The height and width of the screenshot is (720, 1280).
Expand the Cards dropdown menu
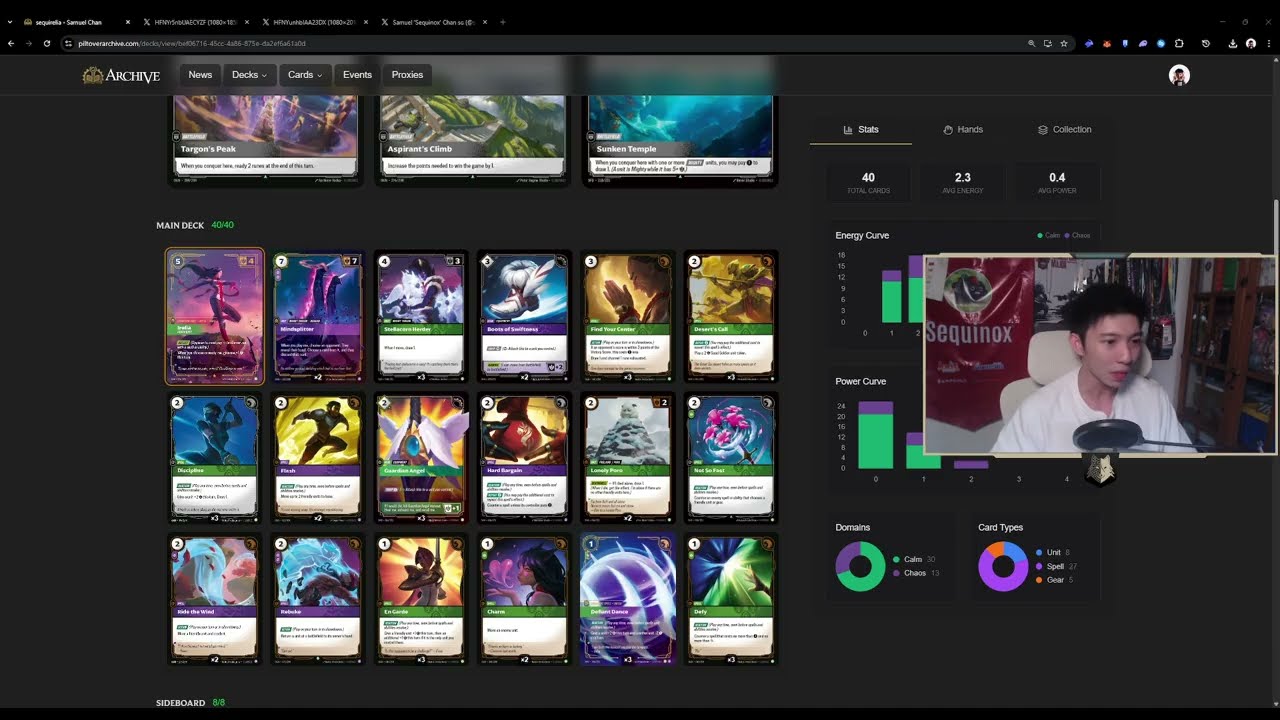305,75
